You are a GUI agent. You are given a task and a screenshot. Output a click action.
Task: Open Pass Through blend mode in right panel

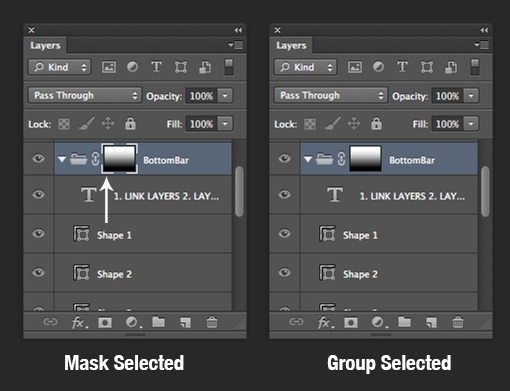[331, 96]
